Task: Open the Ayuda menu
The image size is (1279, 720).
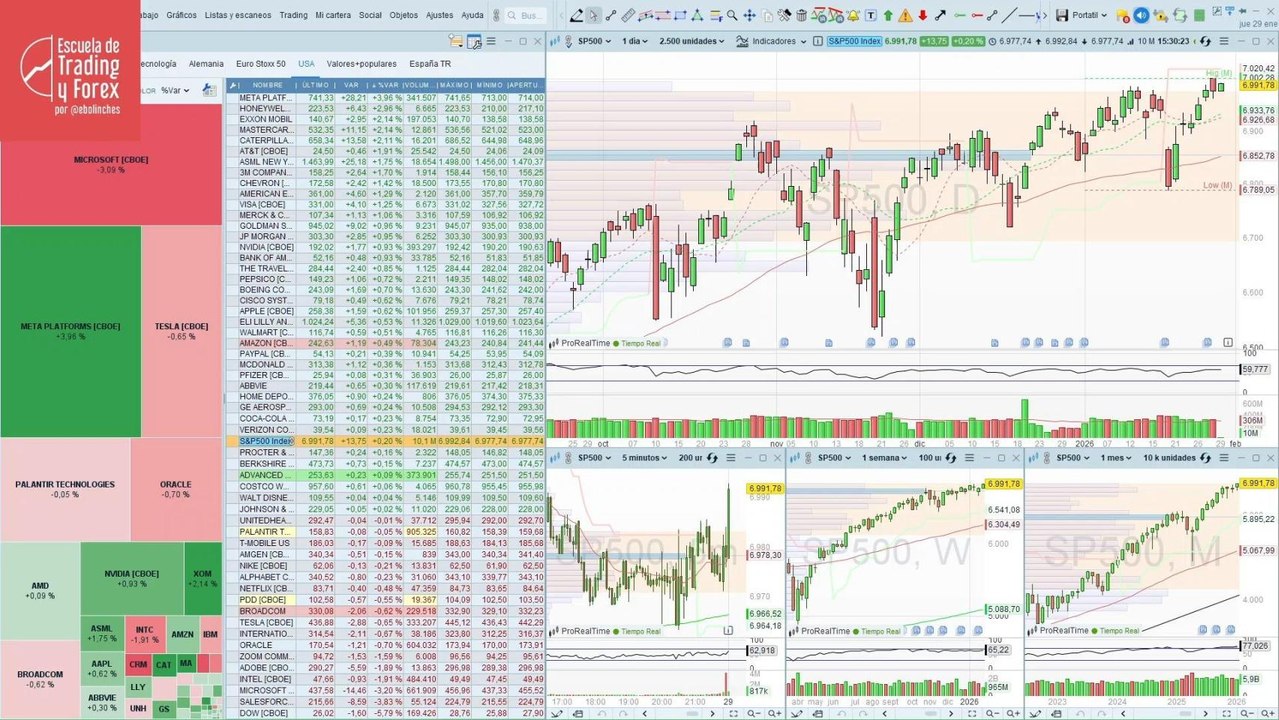Action: [x=472, y=15]
